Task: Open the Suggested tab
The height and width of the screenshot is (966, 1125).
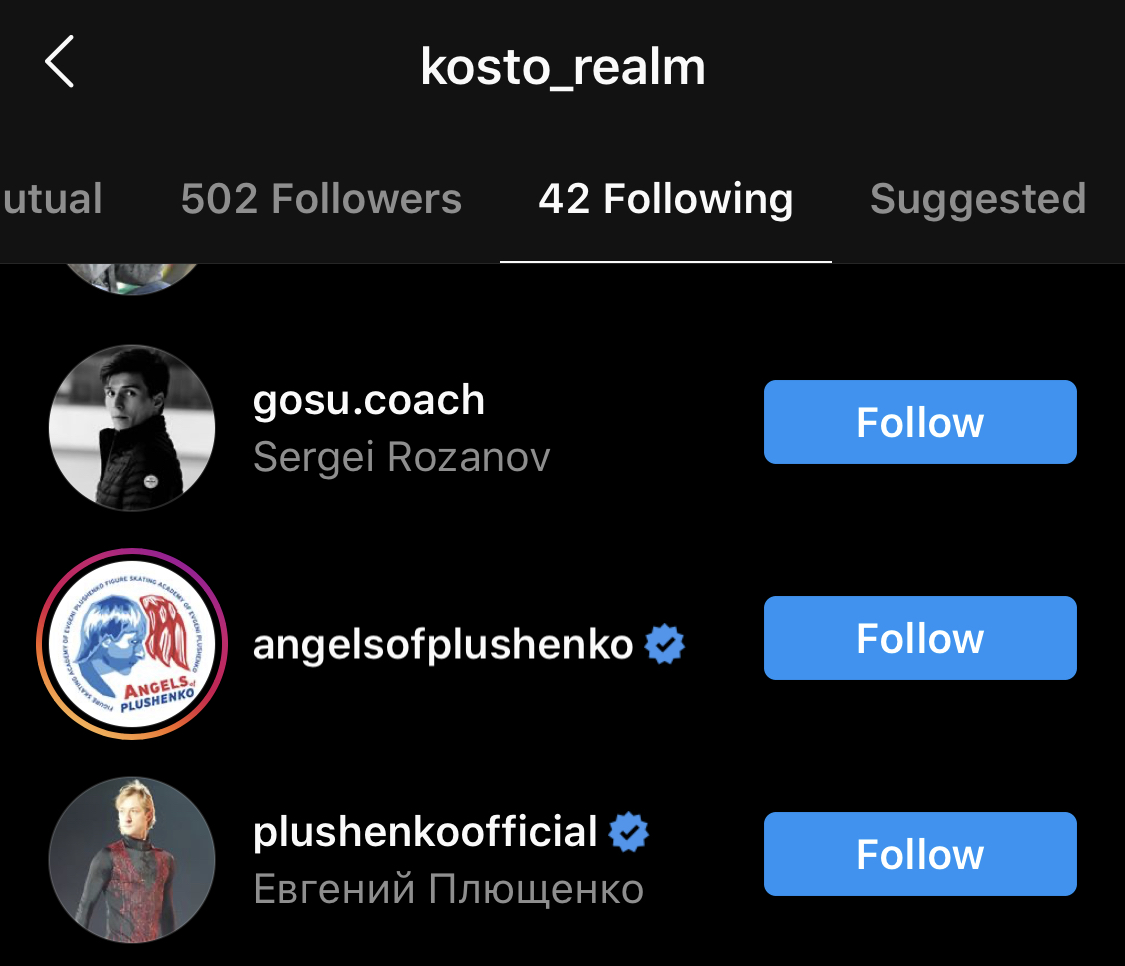Action: (977, 199)
